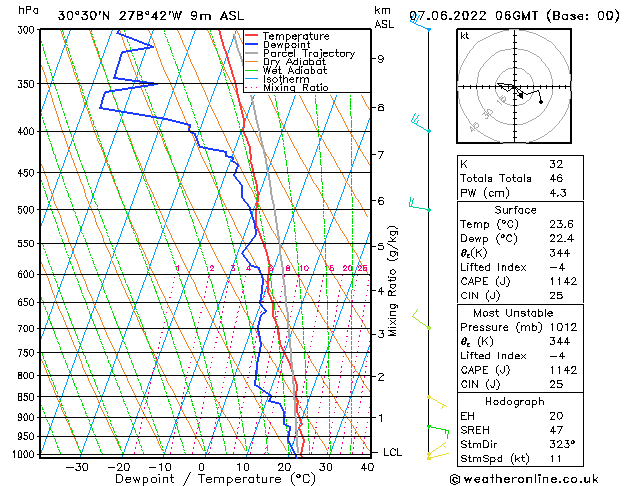Select the Isotherm legend entry
The width and height of the screenshot is (629, 486).
click(277, 79)
